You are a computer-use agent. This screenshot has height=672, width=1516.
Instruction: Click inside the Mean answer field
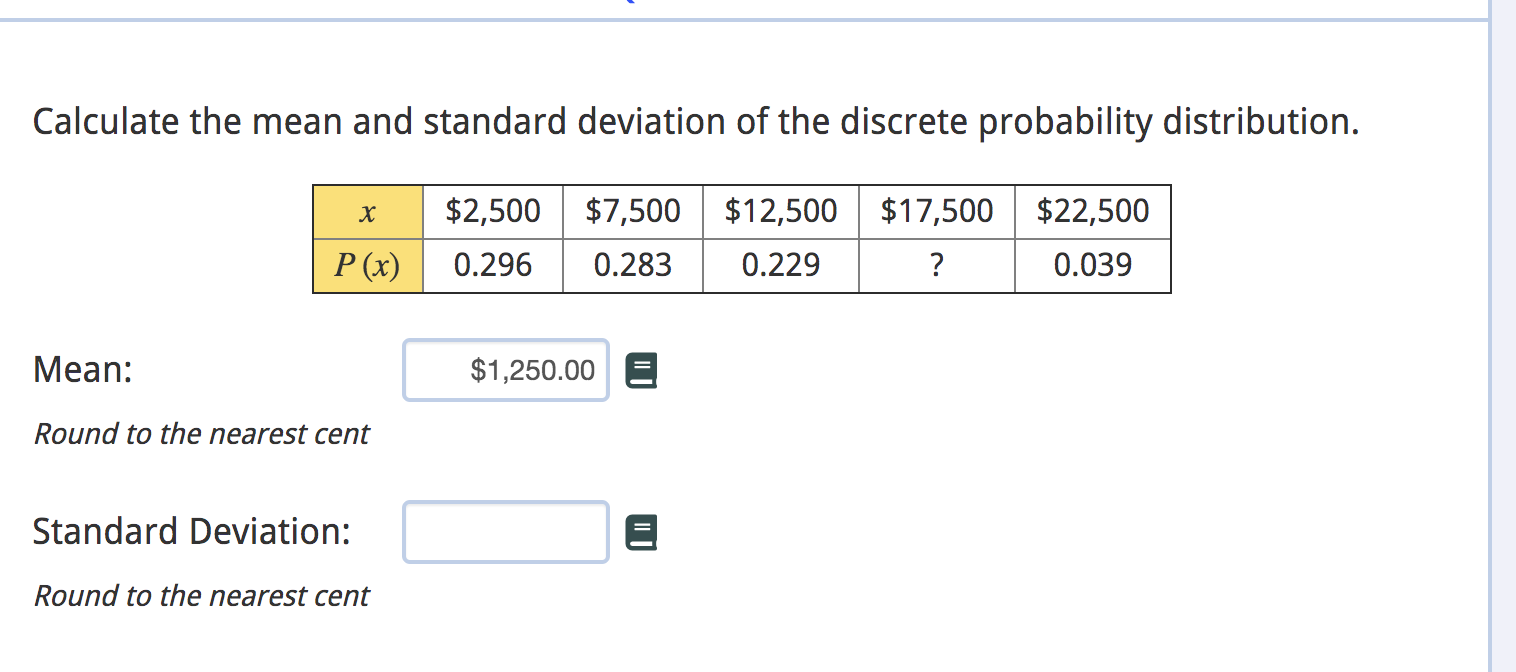(x=505, y=370)
